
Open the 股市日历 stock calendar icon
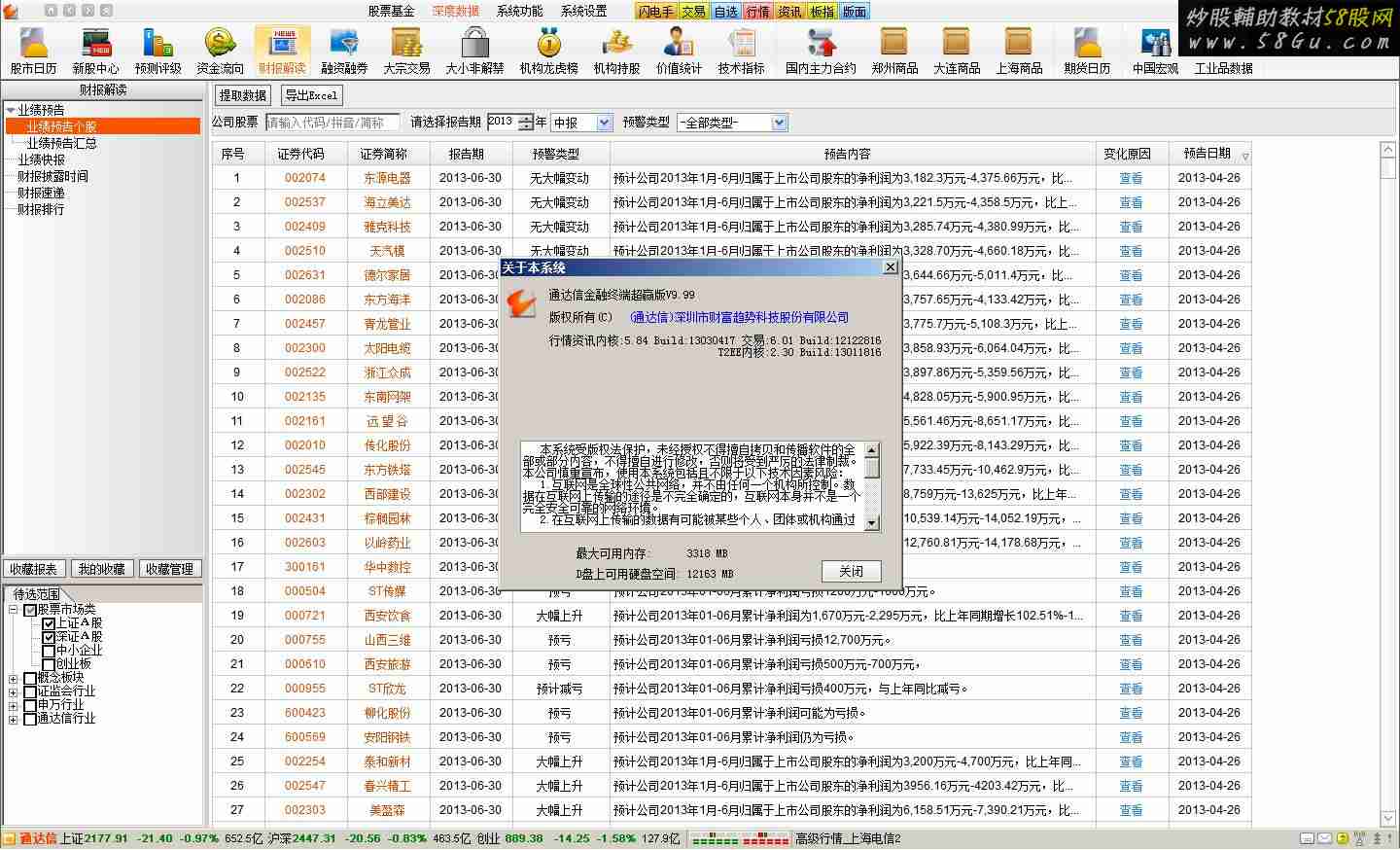(x=33, y=51)
